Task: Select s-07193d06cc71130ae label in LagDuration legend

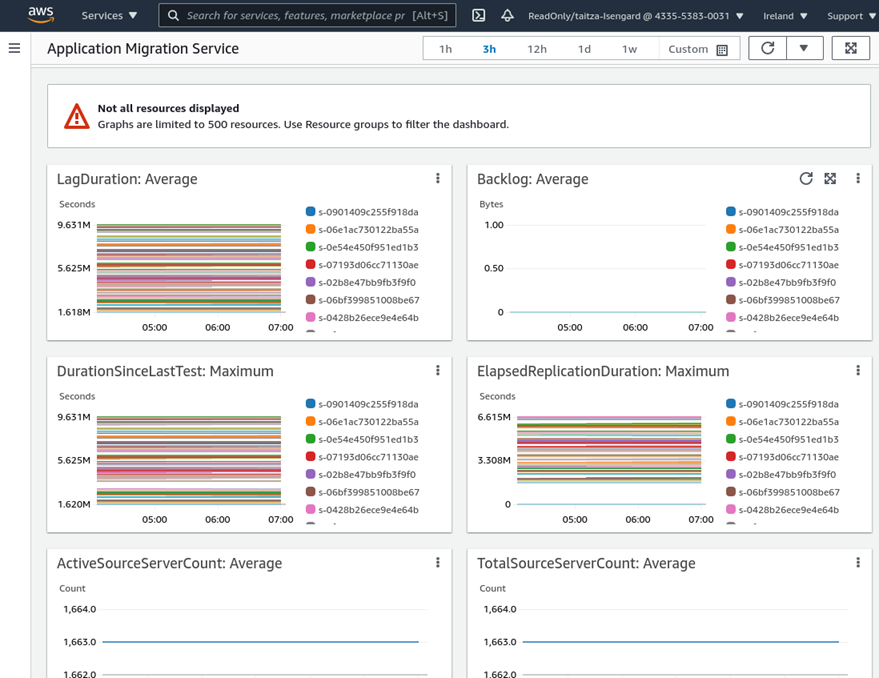Action: coord(368,265)
